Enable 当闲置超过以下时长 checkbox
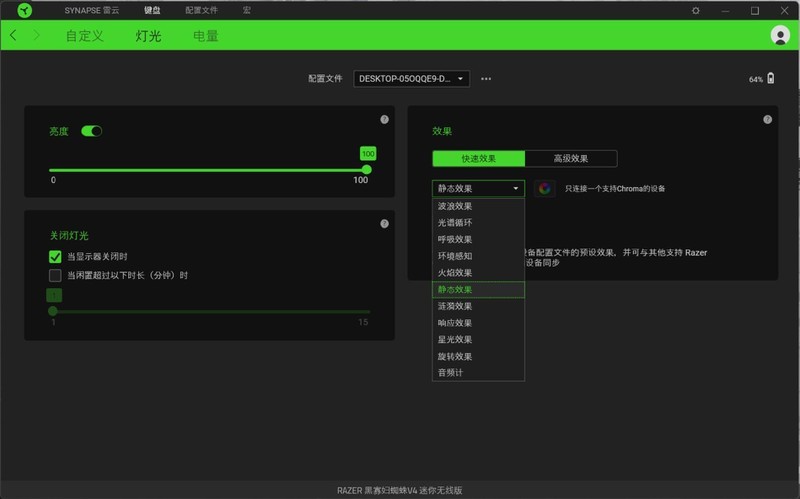Screen dimensions: 800x499 55,276
